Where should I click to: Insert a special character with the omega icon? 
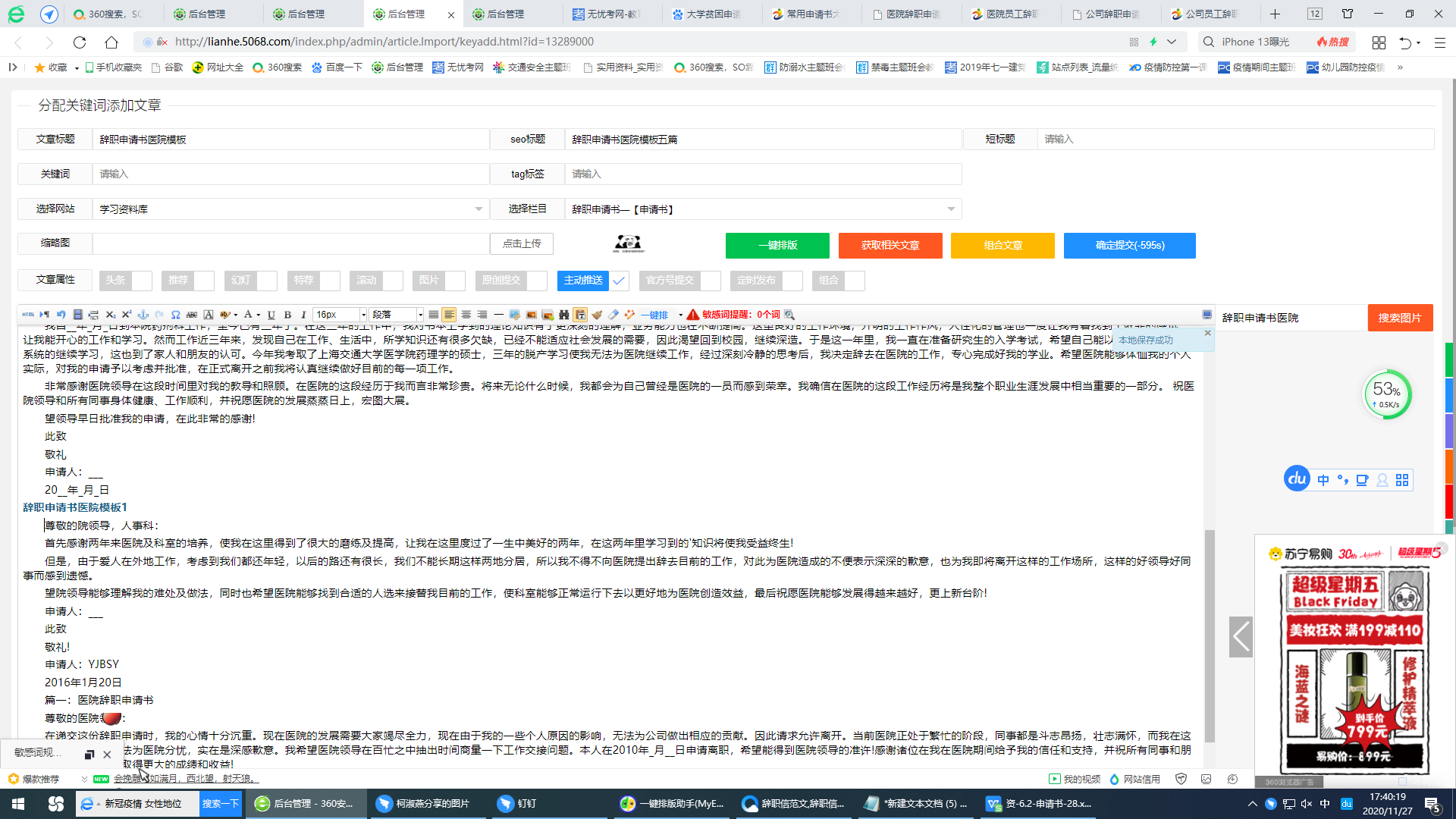point(175,314)
